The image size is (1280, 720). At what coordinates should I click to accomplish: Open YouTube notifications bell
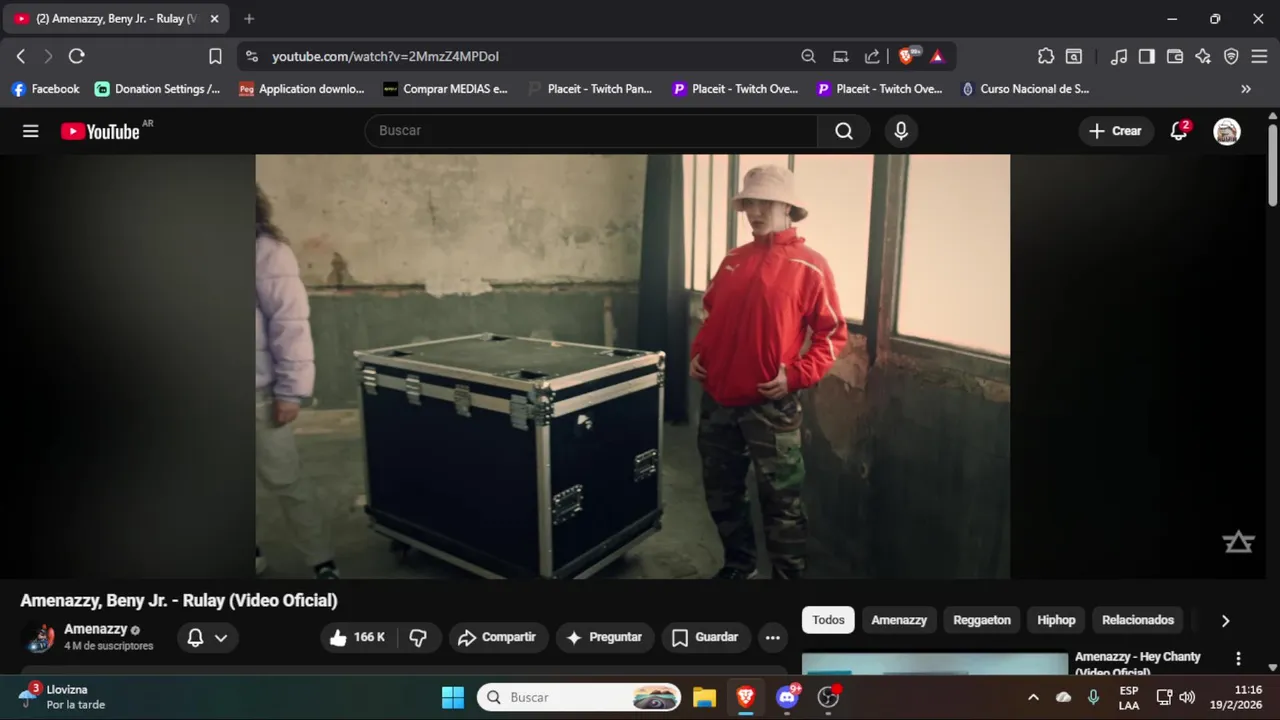tap(1179, 131)
